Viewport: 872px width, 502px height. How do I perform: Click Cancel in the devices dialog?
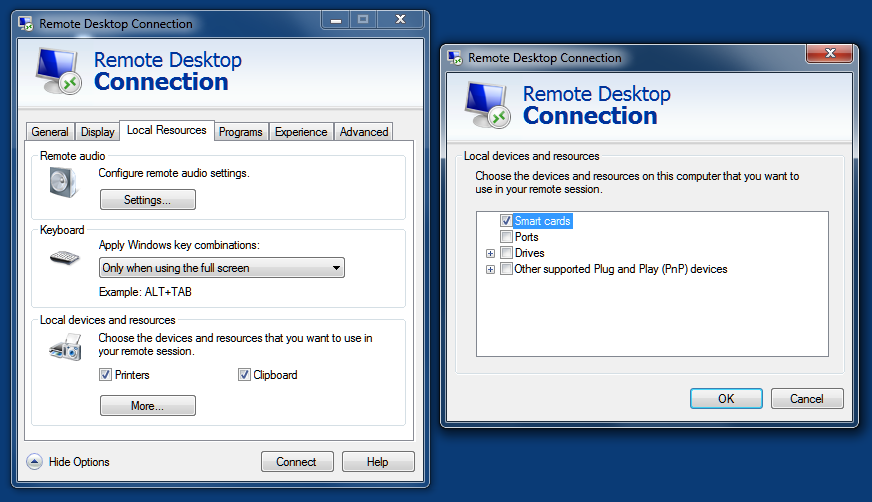coord(807,399)
